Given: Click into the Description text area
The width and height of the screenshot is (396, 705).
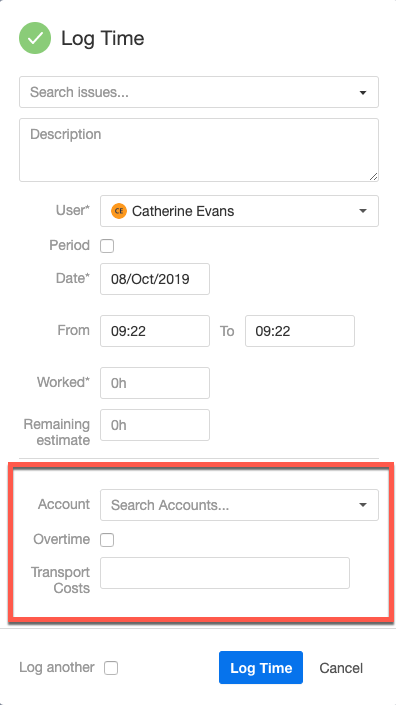Looking at the screenshot, I should coord(199,150).
